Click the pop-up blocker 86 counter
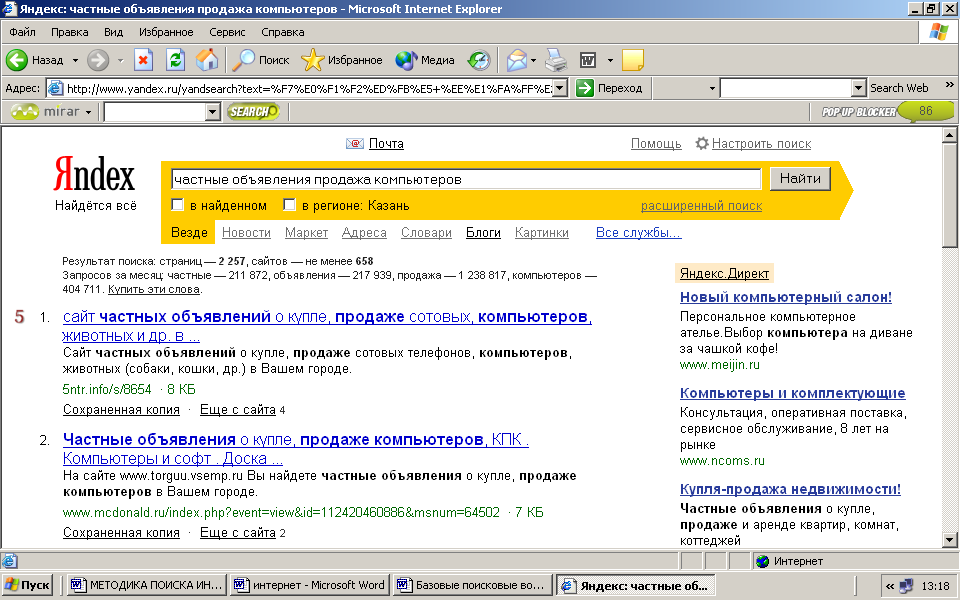Image resolution: width=960 pixels, height=600 pixels. [x=926, y=111]
